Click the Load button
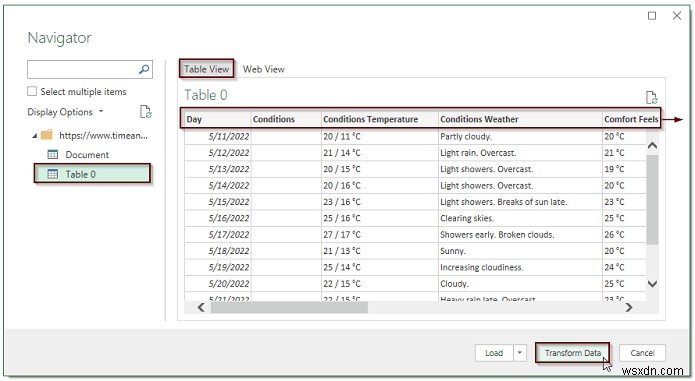The height and width of the screenshot is (381, 695). click(494, 353)
